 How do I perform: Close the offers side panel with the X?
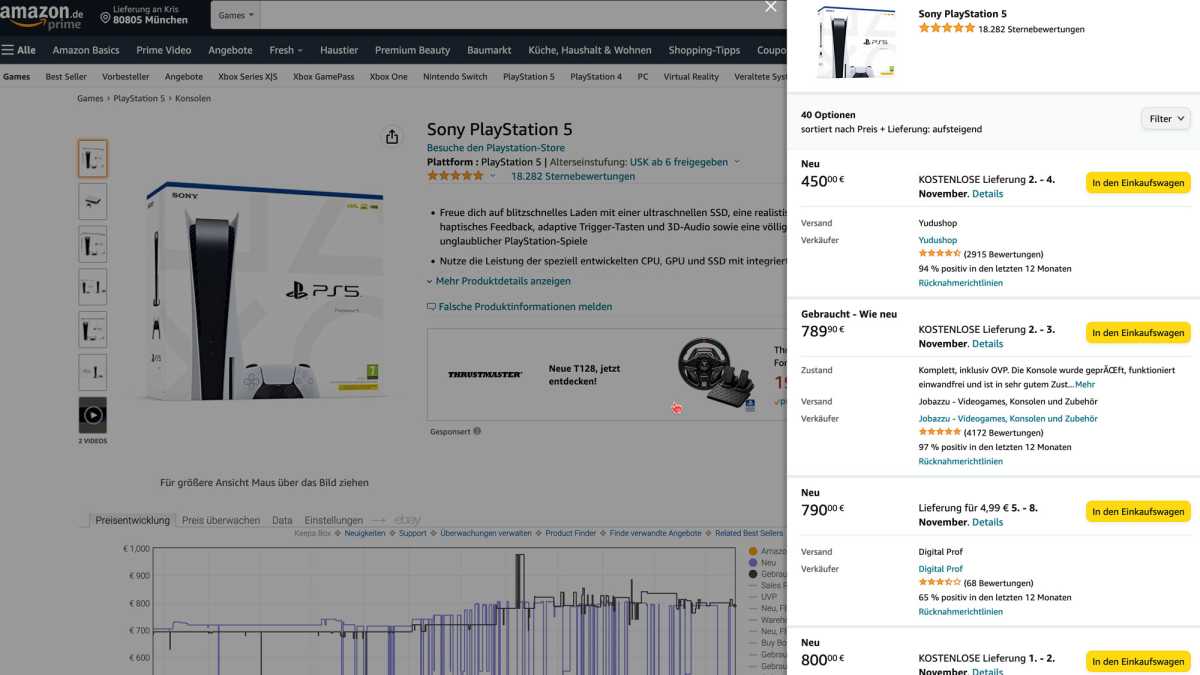(770, 7)
